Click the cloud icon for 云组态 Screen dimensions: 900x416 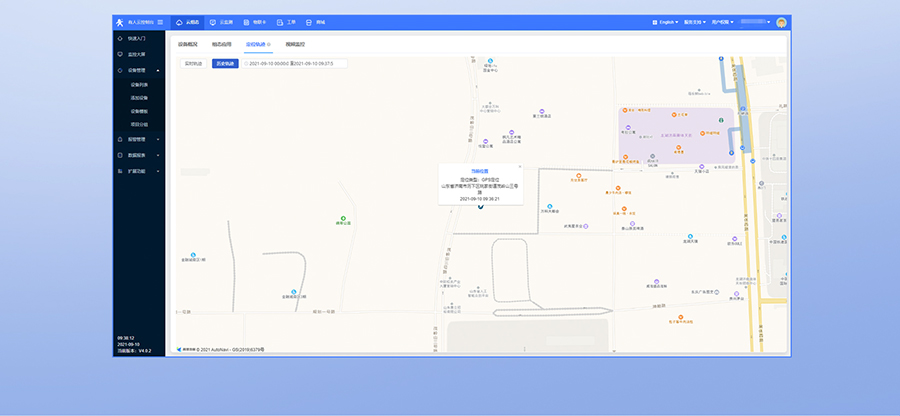tap(179, 21)
